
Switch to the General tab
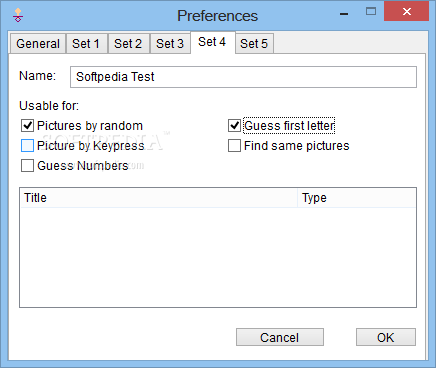[38, 44]
